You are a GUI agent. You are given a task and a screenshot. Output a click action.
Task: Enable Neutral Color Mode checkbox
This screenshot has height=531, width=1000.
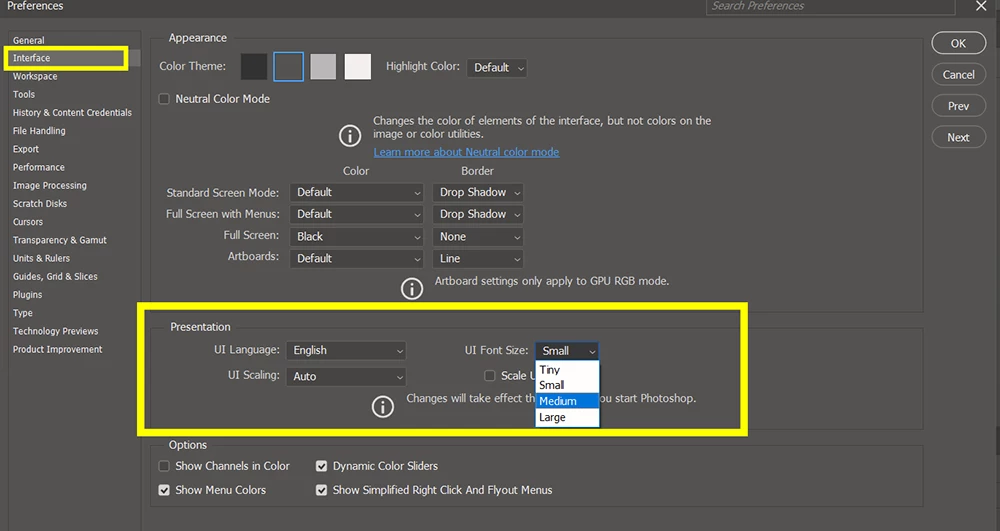165,99
